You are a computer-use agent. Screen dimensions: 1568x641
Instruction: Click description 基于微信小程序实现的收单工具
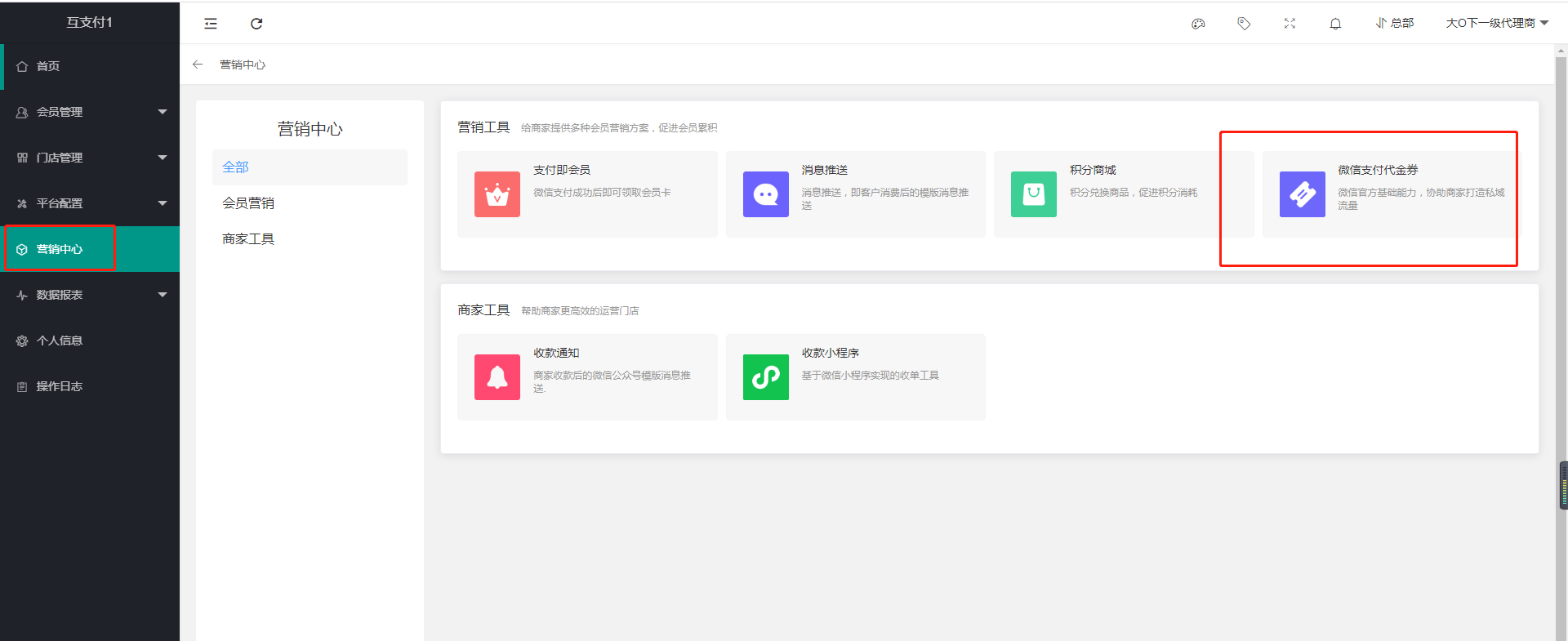[870, 376]
